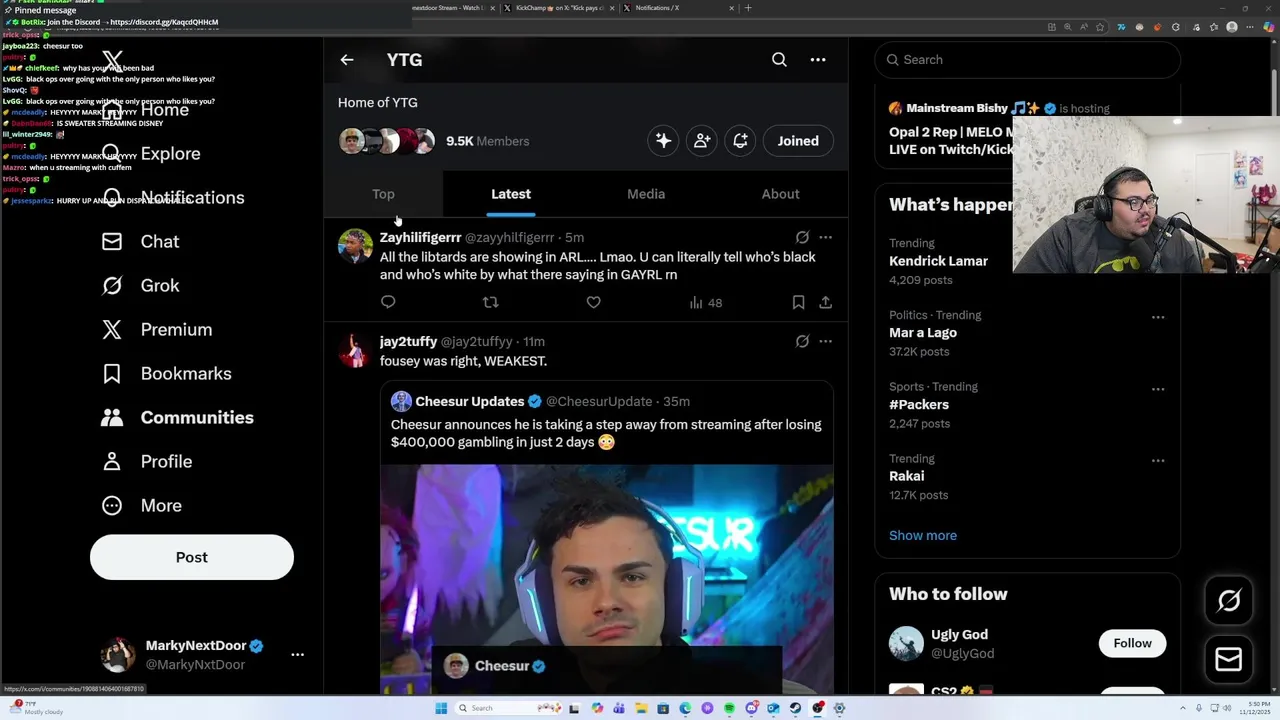
Task: Open more options for #Packers trend
Action: 1158,389
